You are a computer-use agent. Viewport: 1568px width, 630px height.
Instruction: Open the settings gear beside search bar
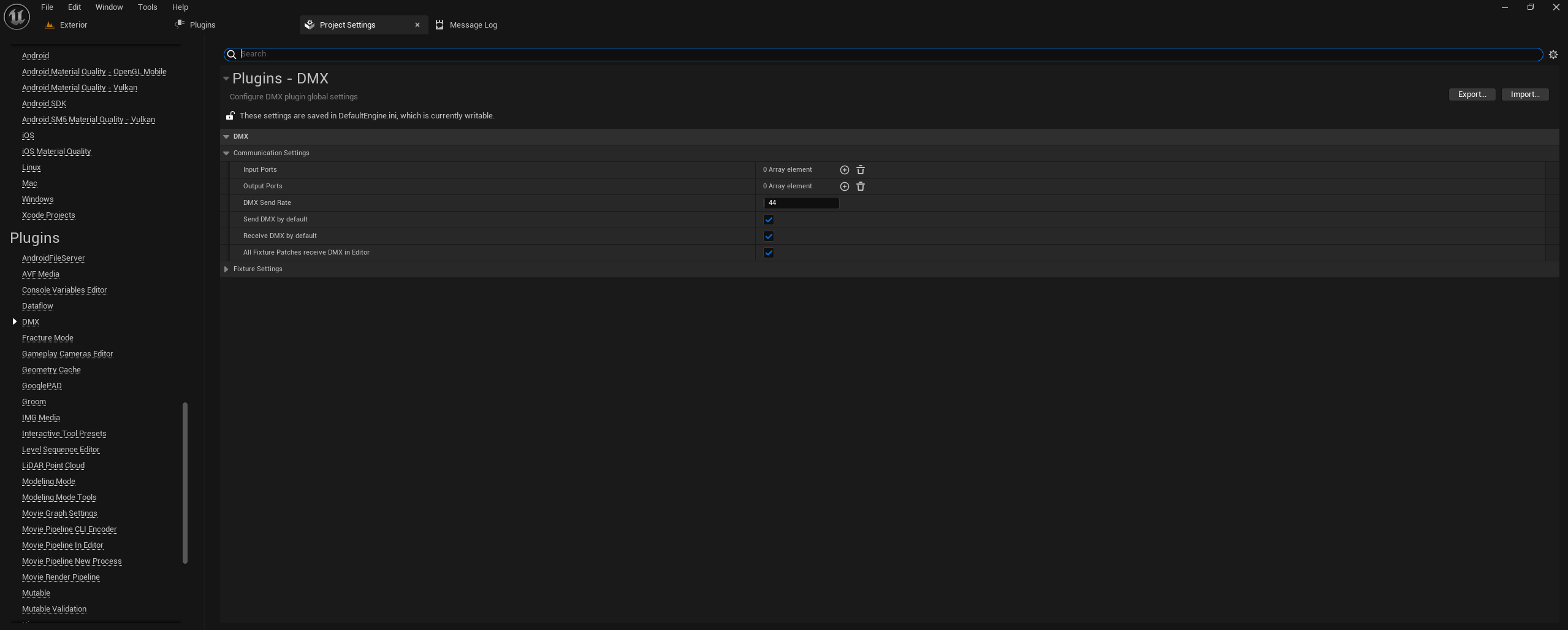(1553, 55)
